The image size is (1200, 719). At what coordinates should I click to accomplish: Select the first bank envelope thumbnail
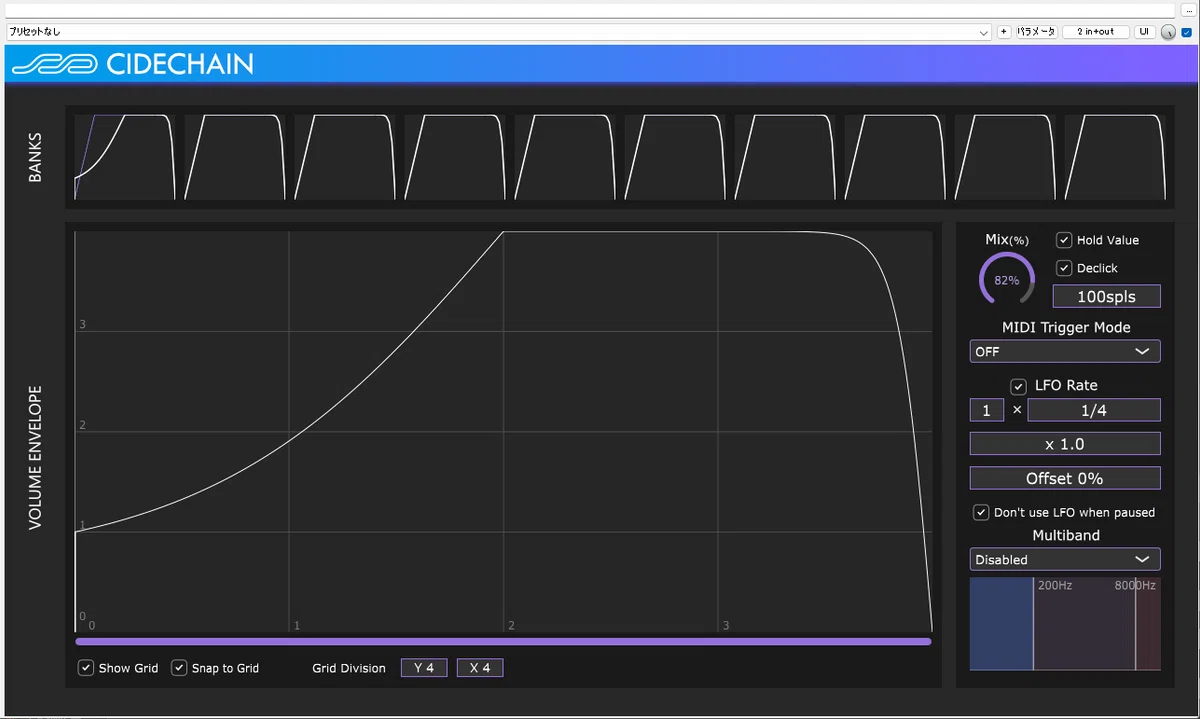pos(124,157)
